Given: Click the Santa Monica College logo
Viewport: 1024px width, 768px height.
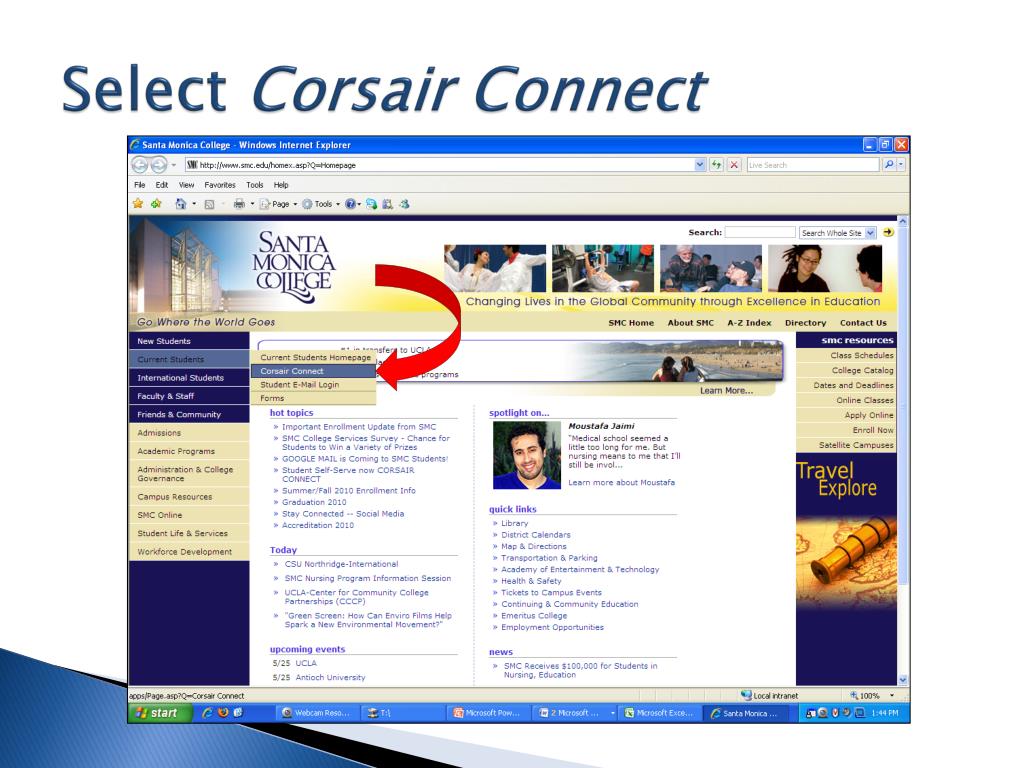Looking at the screenshot, I should click(x=293, y=267).
